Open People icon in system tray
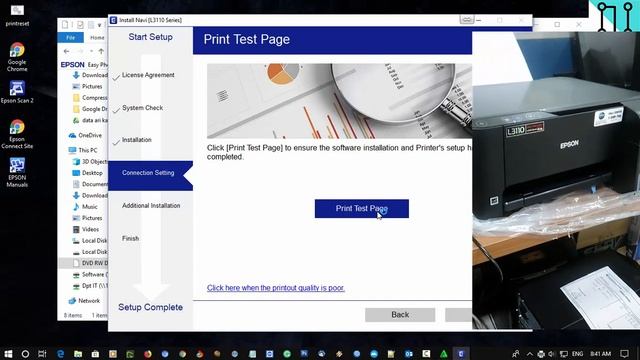The image size is (640, 360). [x=516, y=354]
